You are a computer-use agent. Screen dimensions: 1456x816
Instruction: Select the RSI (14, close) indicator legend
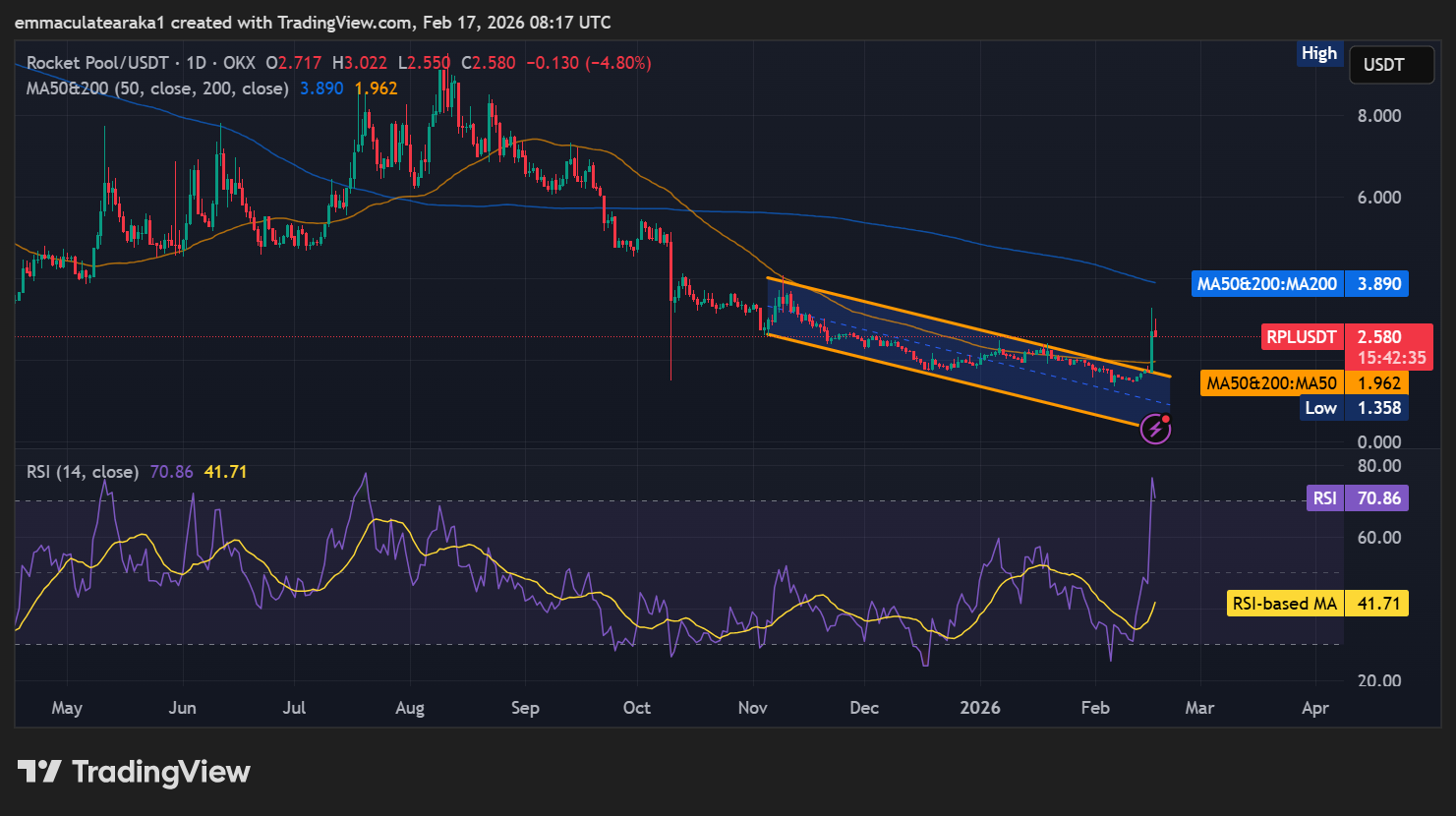tap(83, 472)
